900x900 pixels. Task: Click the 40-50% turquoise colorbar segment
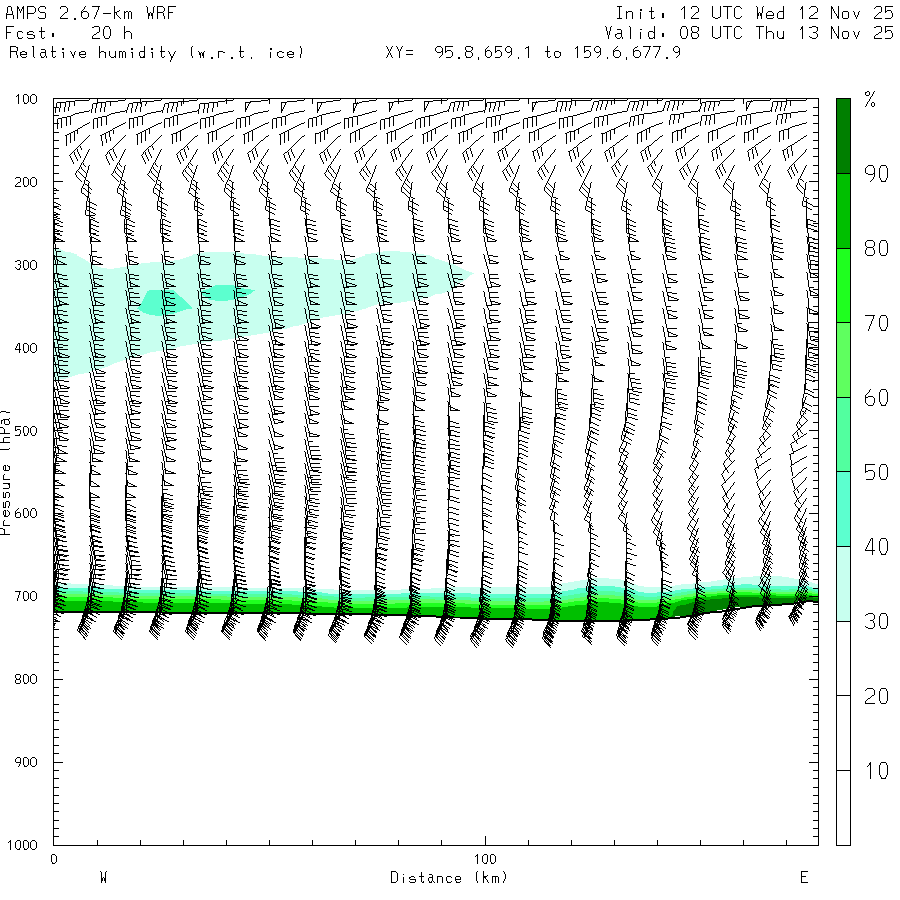pos(843,509)
